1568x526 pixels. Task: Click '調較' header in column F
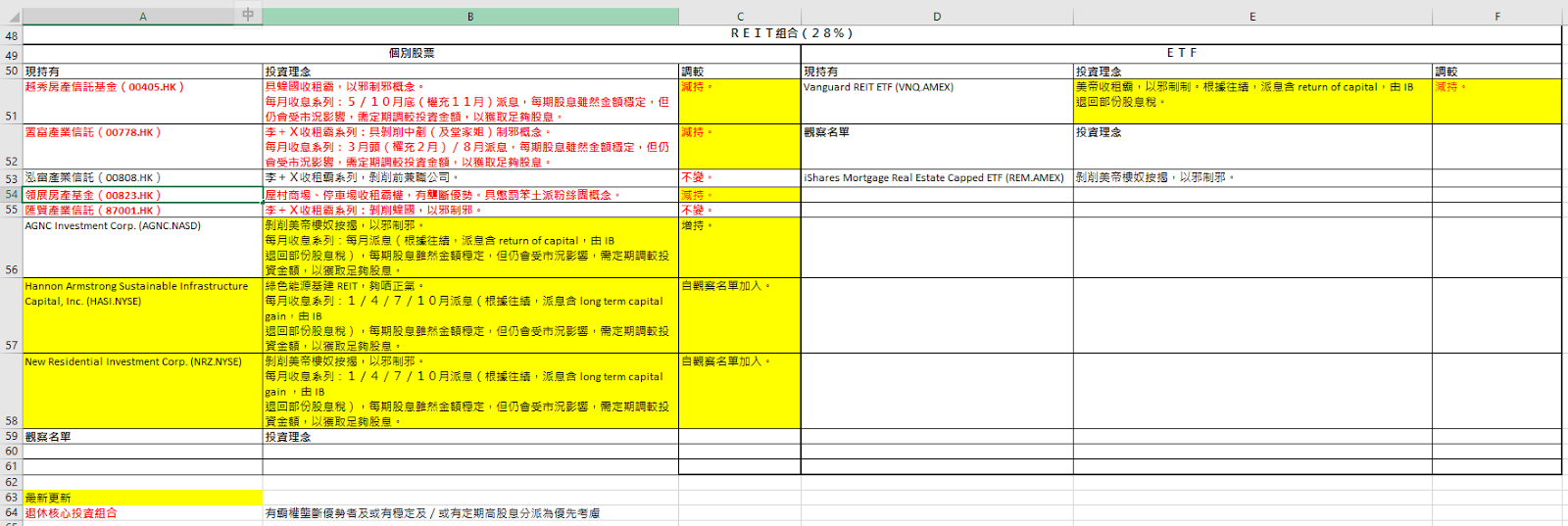1497,72
